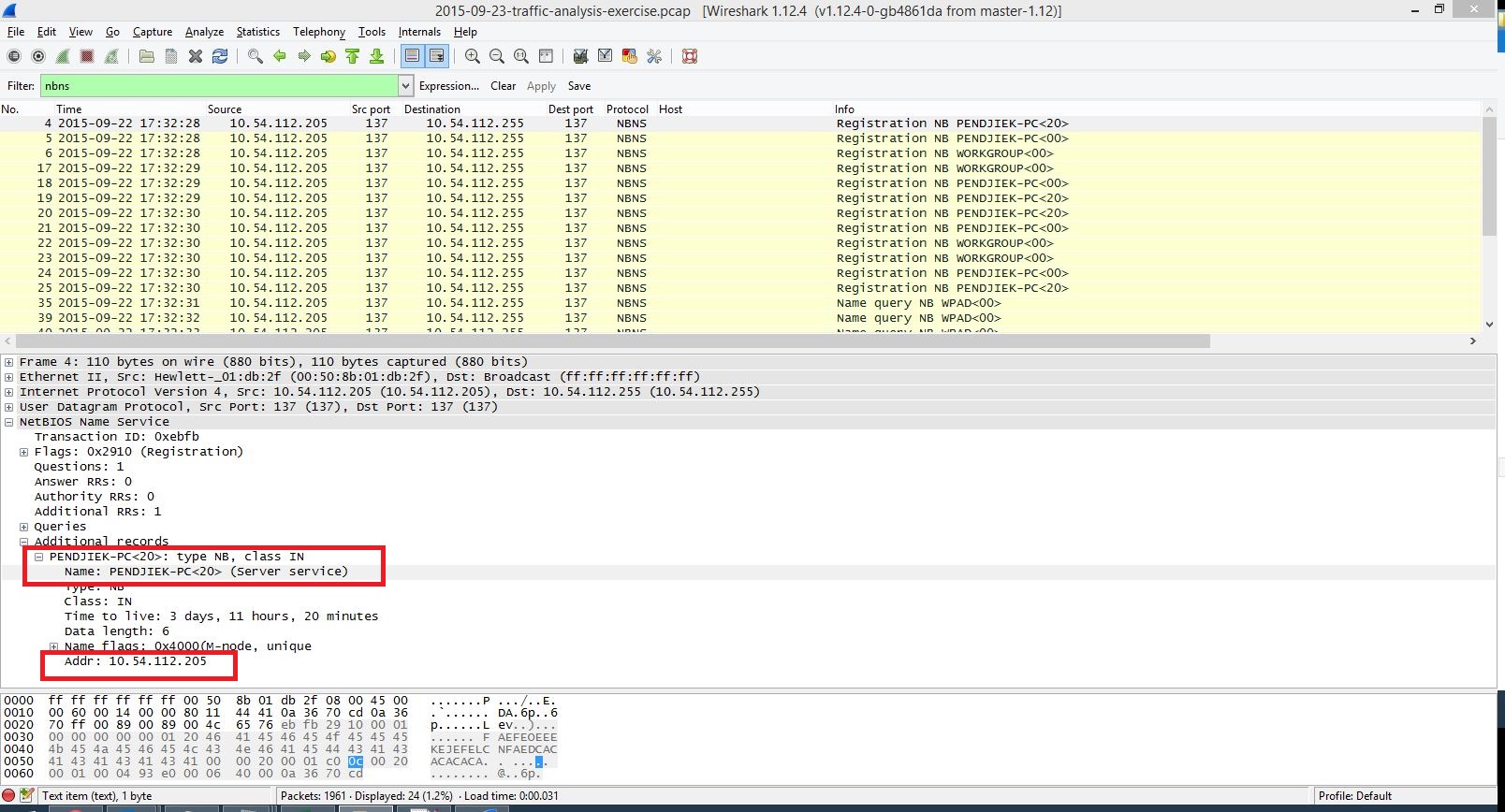Click the Go to first packet icon

coord(353,56)
